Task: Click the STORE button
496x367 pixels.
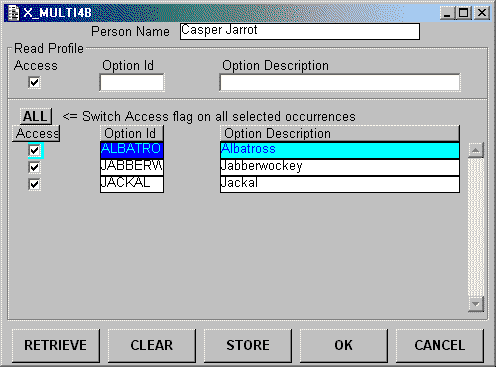Action: [x=248, y=345]
